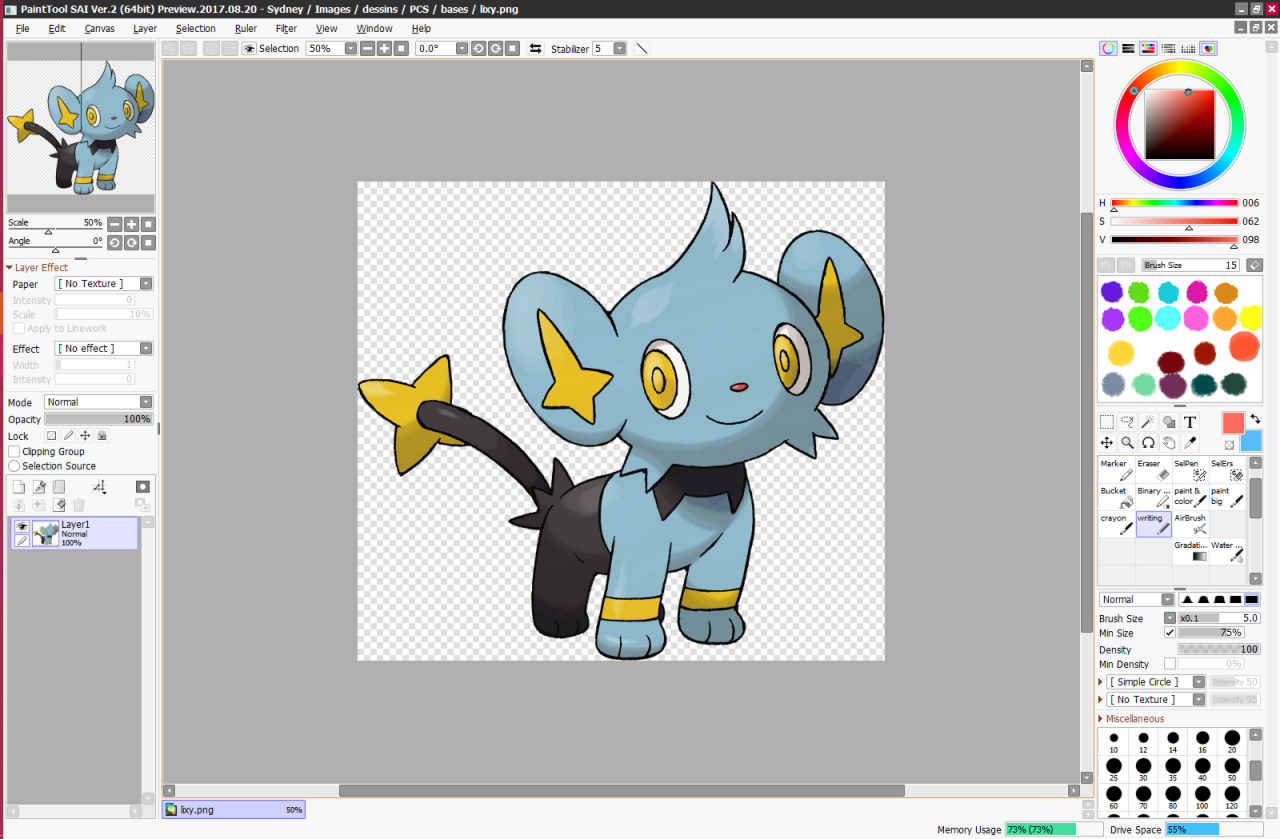Select the Move tool in toolbox

tap(1107, 442)
